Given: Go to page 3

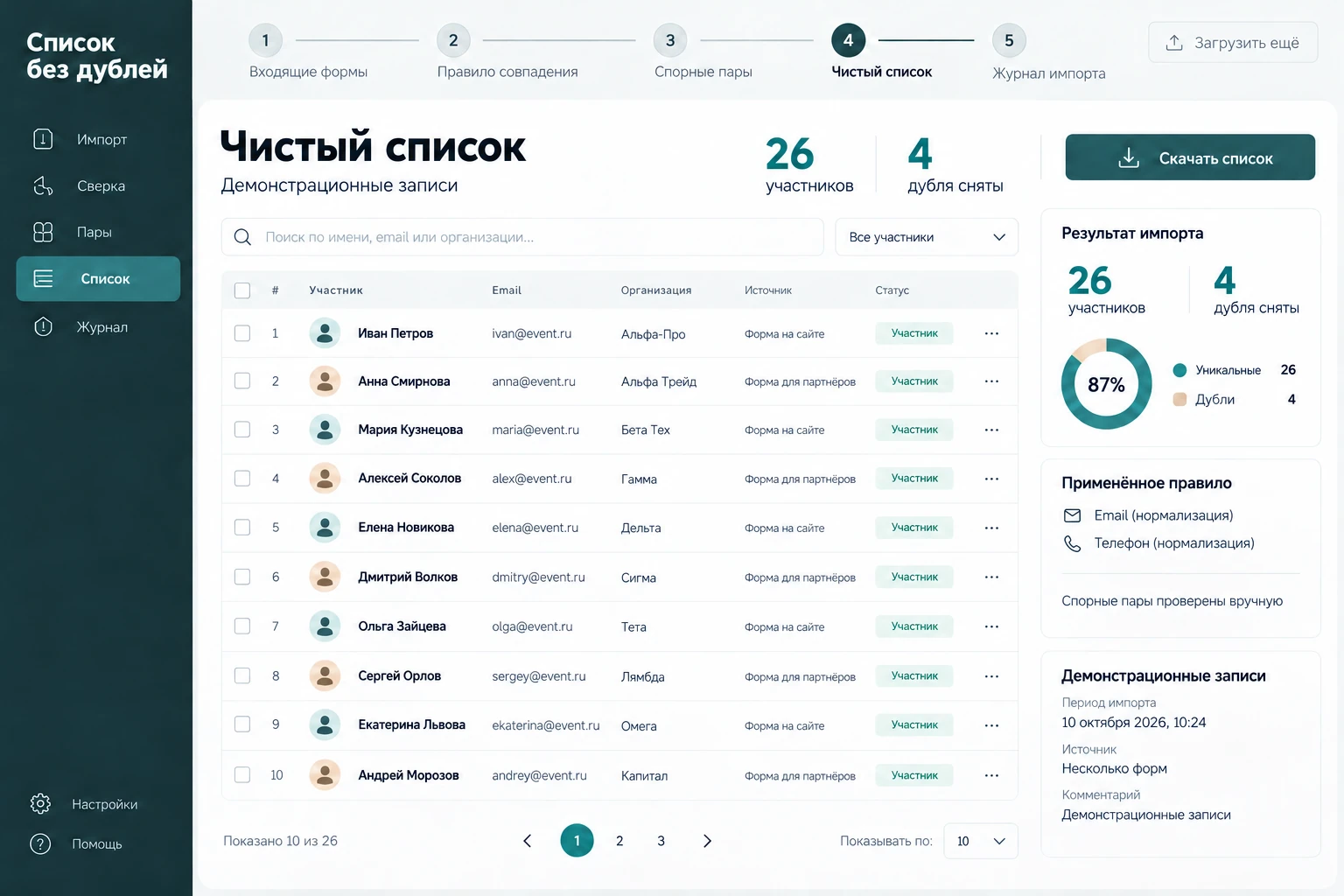Looking at the screenshot, I should pos(661,841).
